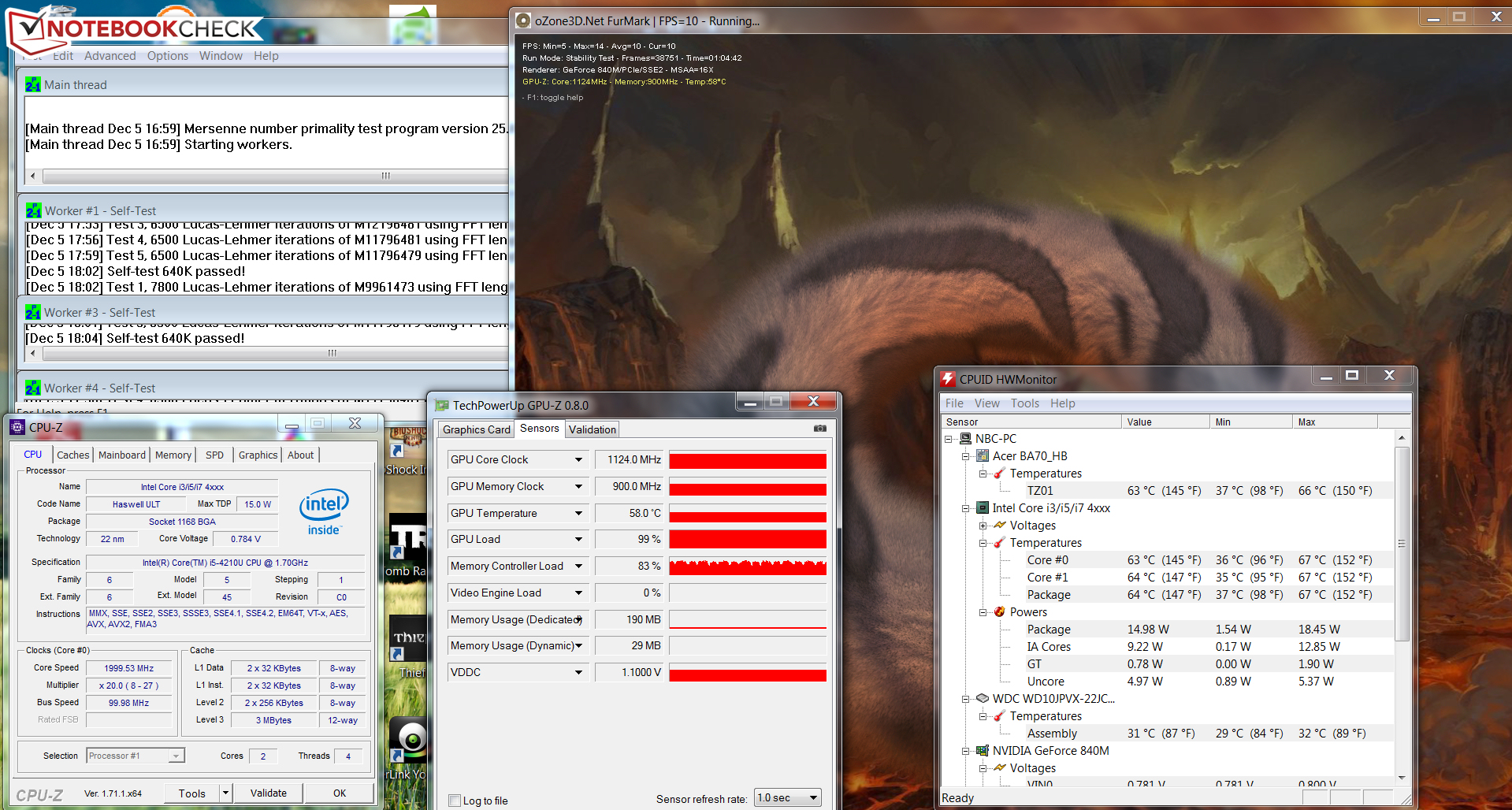
Task: Click the Temperatures icon under WDC drive
Action: tap(1000, 715)
